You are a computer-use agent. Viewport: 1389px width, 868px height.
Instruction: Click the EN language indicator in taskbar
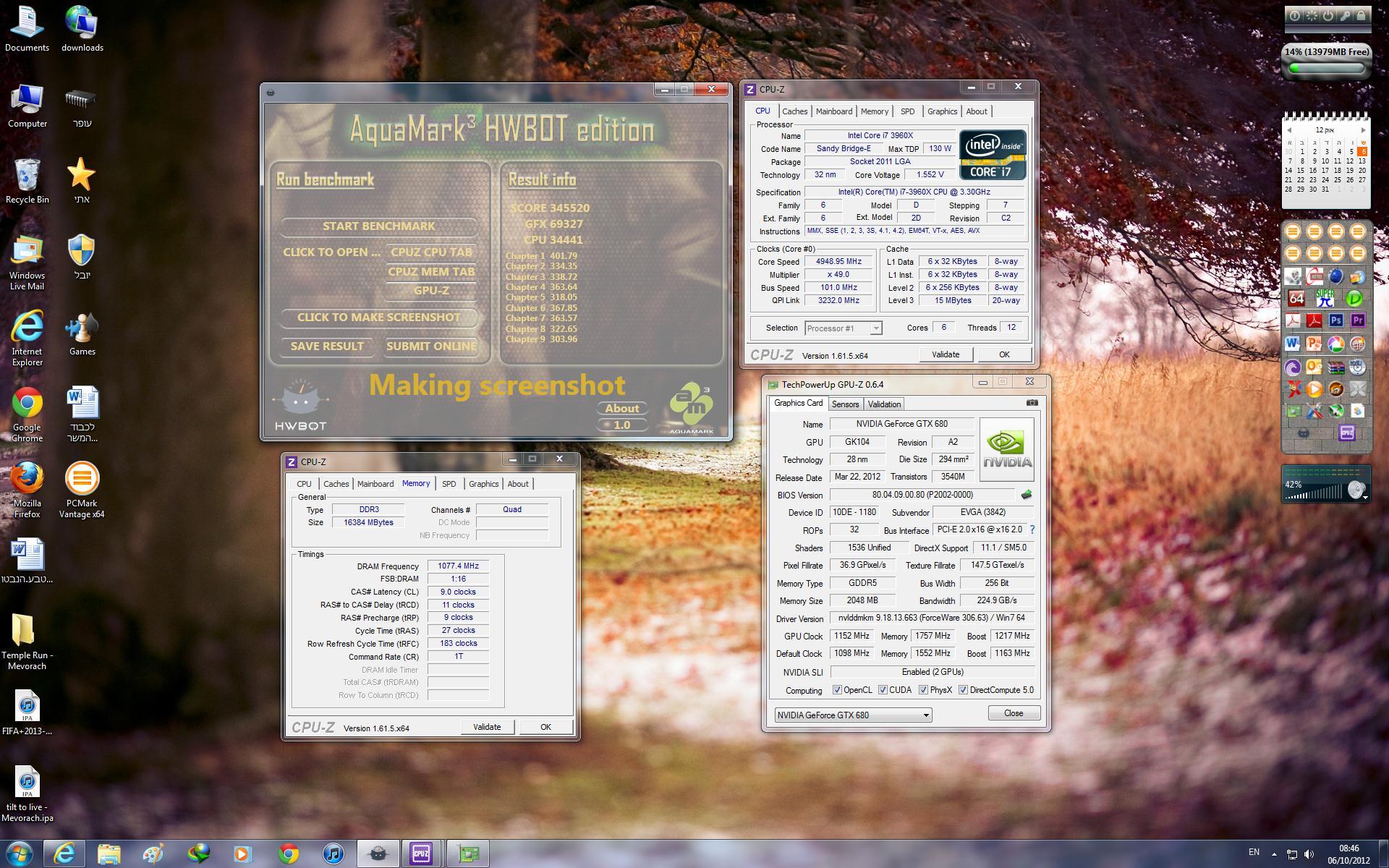1254,852
